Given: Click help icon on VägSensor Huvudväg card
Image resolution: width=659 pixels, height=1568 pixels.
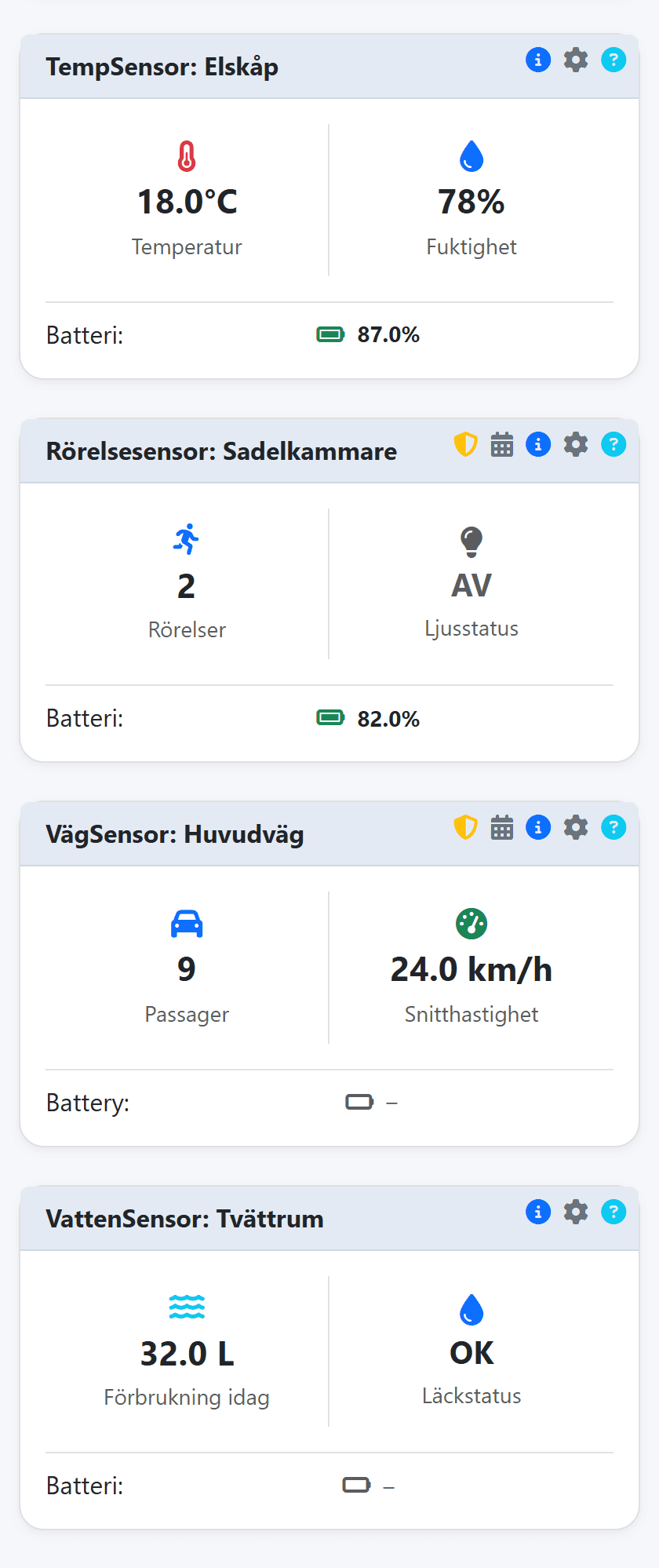Looking at the screenshot, I should 613,827.
